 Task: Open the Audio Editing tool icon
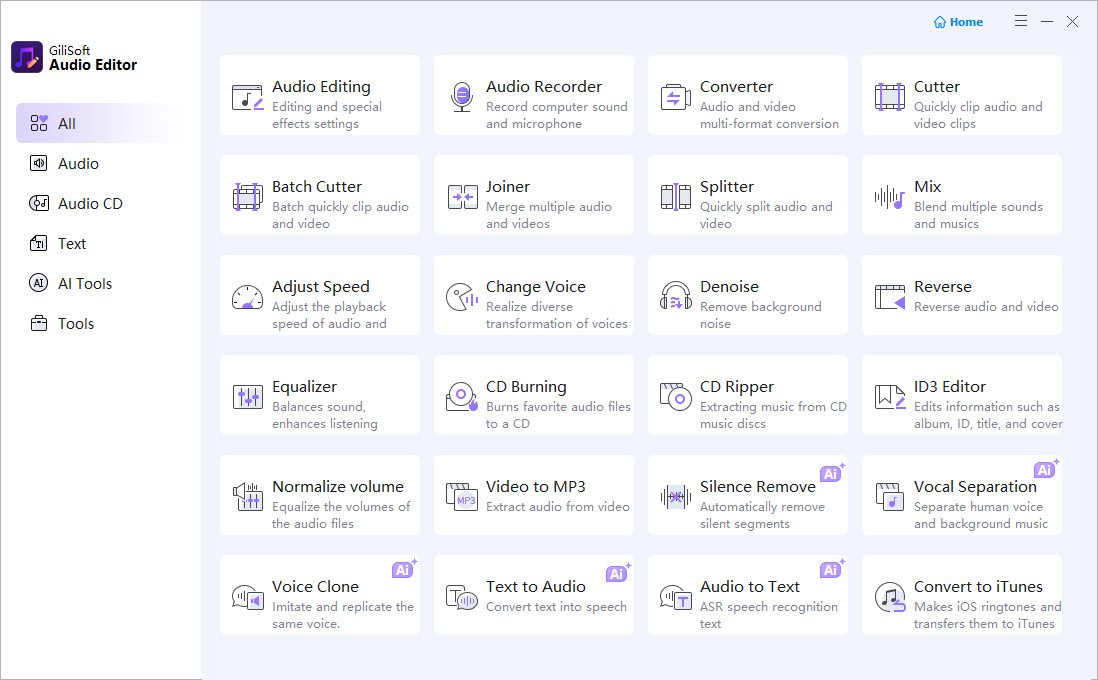pos(247,97)
